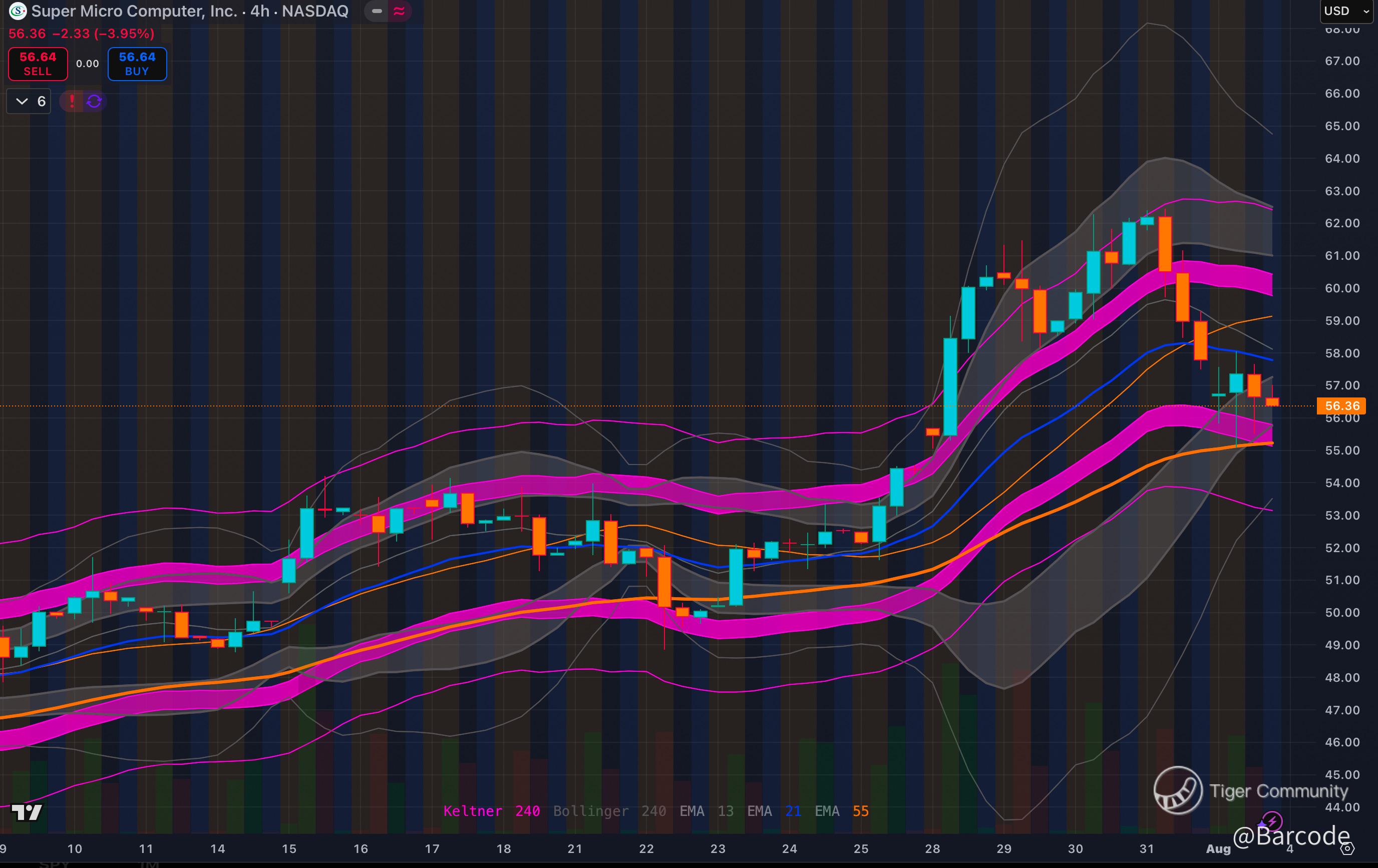Click the EMA 55 indicator label
This screenshot has height=868, width=1378.
pyautogui.click(x=841, y=811)
